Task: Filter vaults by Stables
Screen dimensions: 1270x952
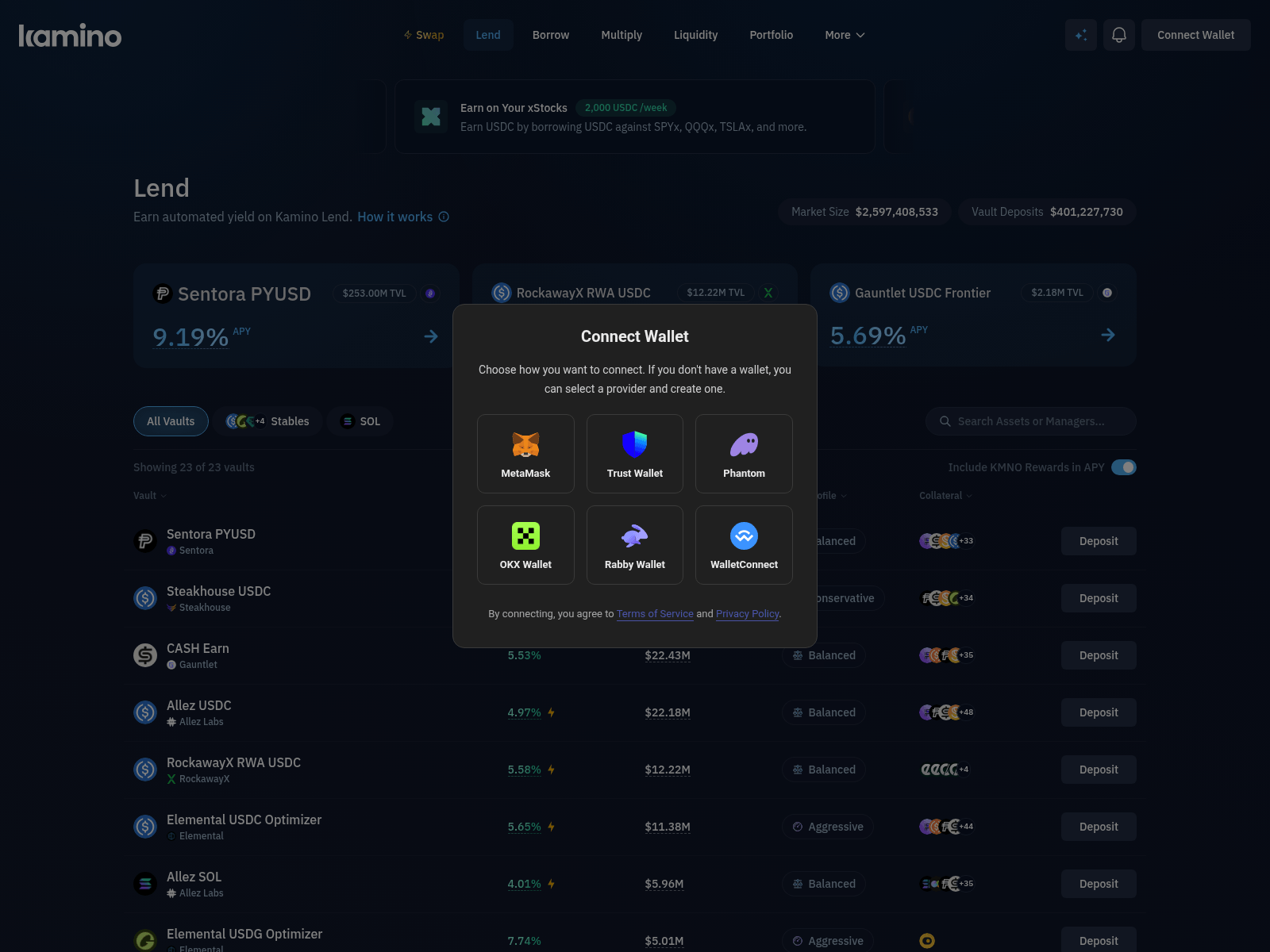Action: [268, 421]
